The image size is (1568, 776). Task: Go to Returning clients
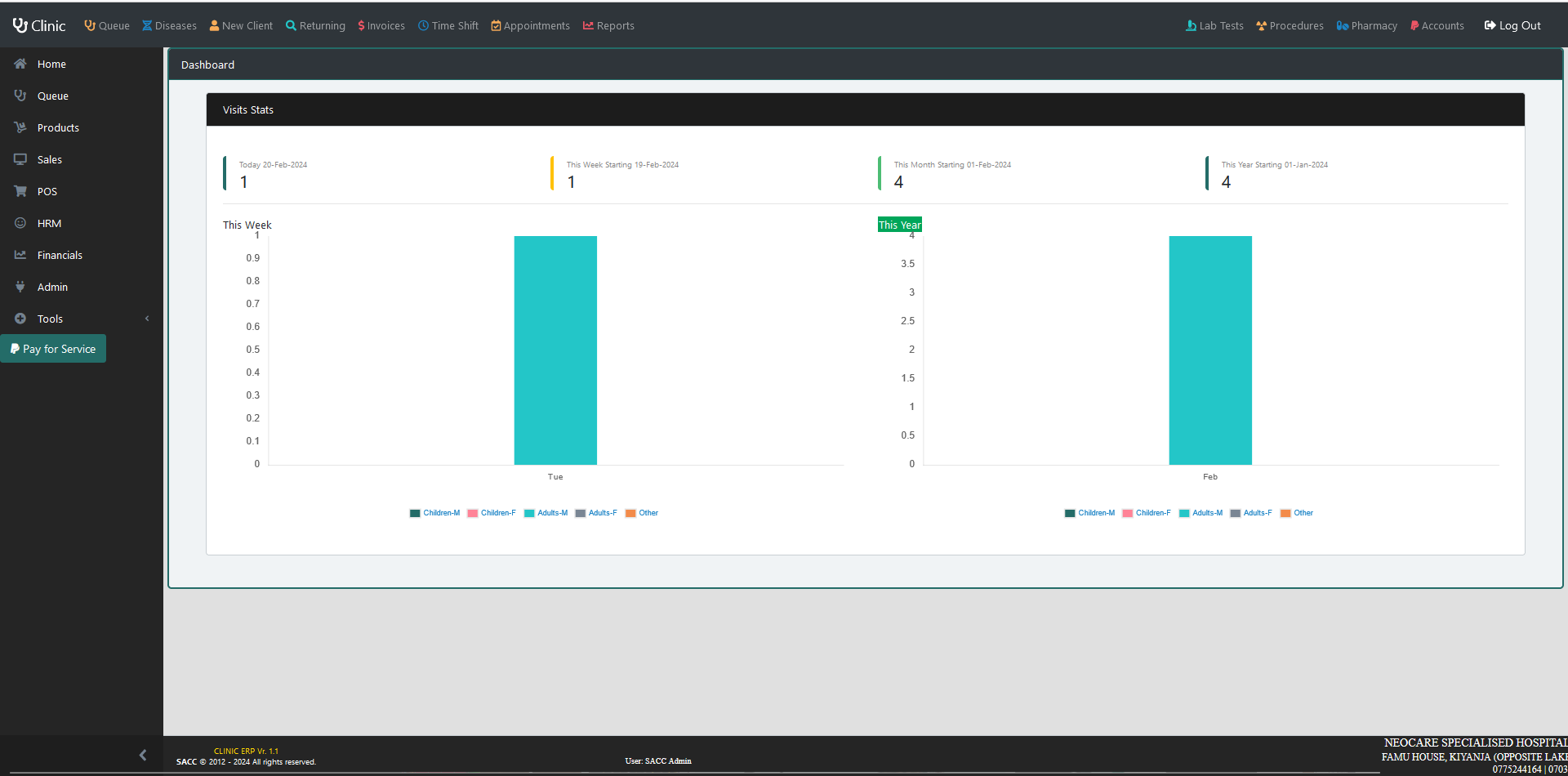tap(315, 25)
